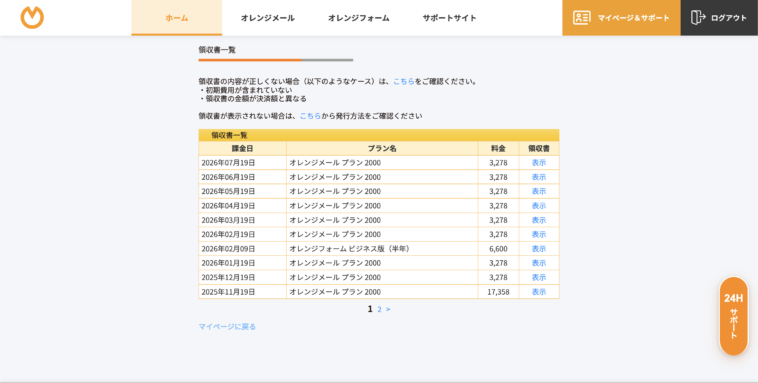Click the 領収書一覧 page heading
758x383 pixels.
[x=217, y=50]
